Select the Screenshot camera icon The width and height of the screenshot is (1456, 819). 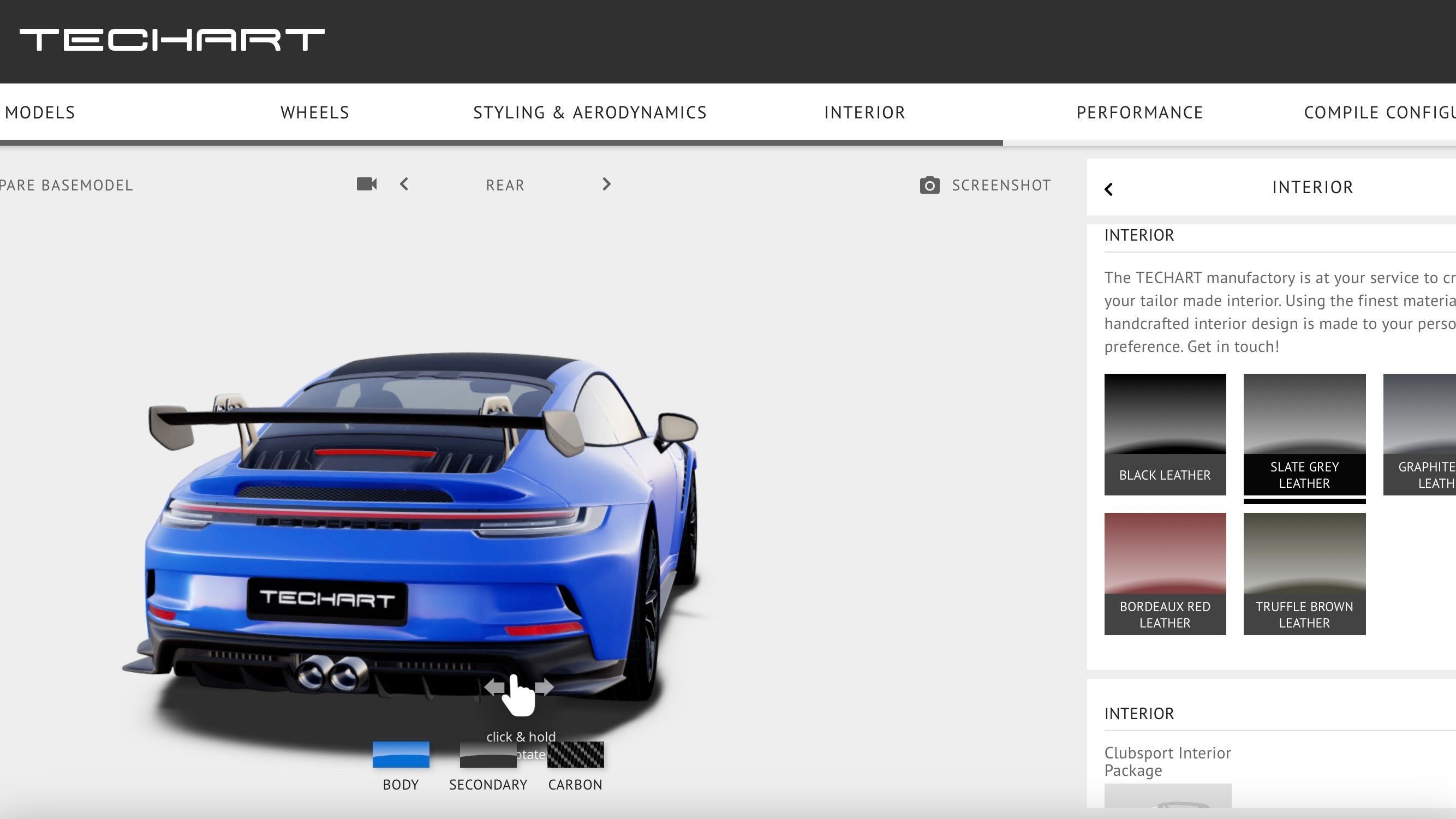pos(929,185)
